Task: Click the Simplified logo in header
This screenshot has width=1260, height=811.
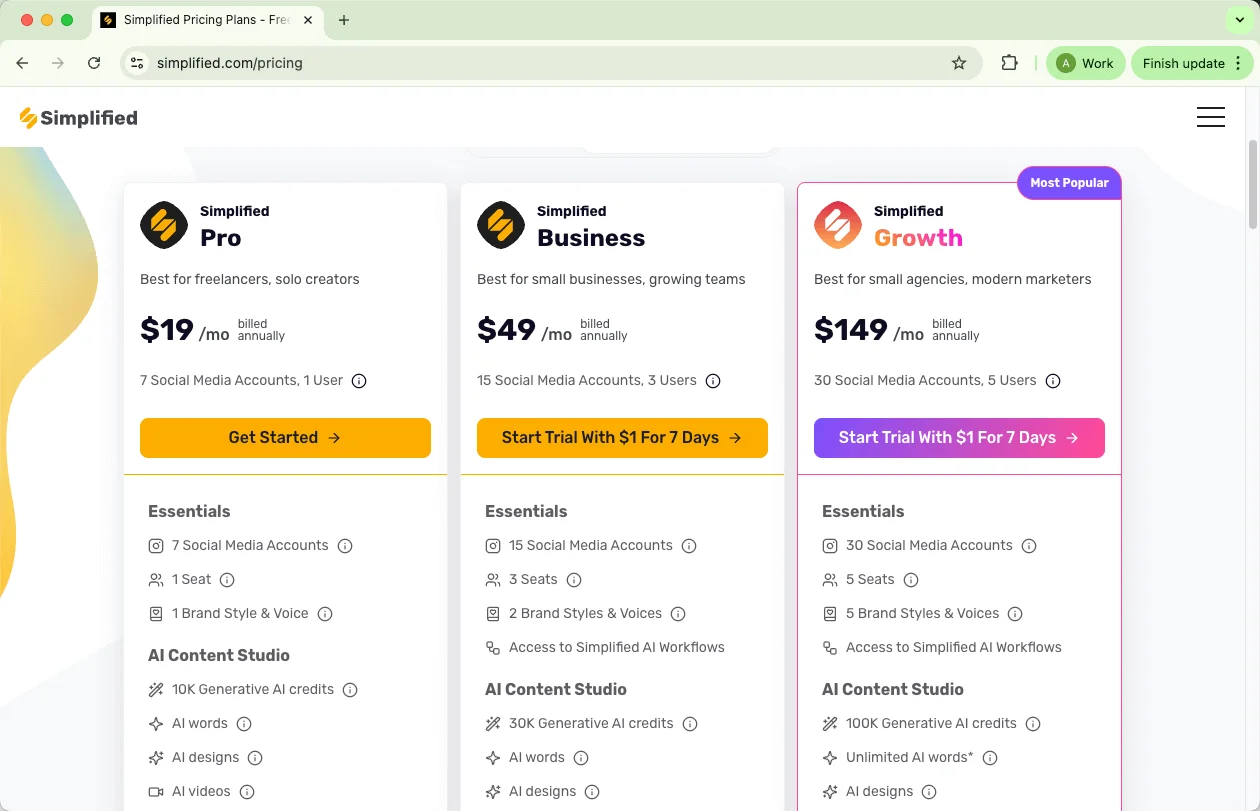Action: coord(78,118)
